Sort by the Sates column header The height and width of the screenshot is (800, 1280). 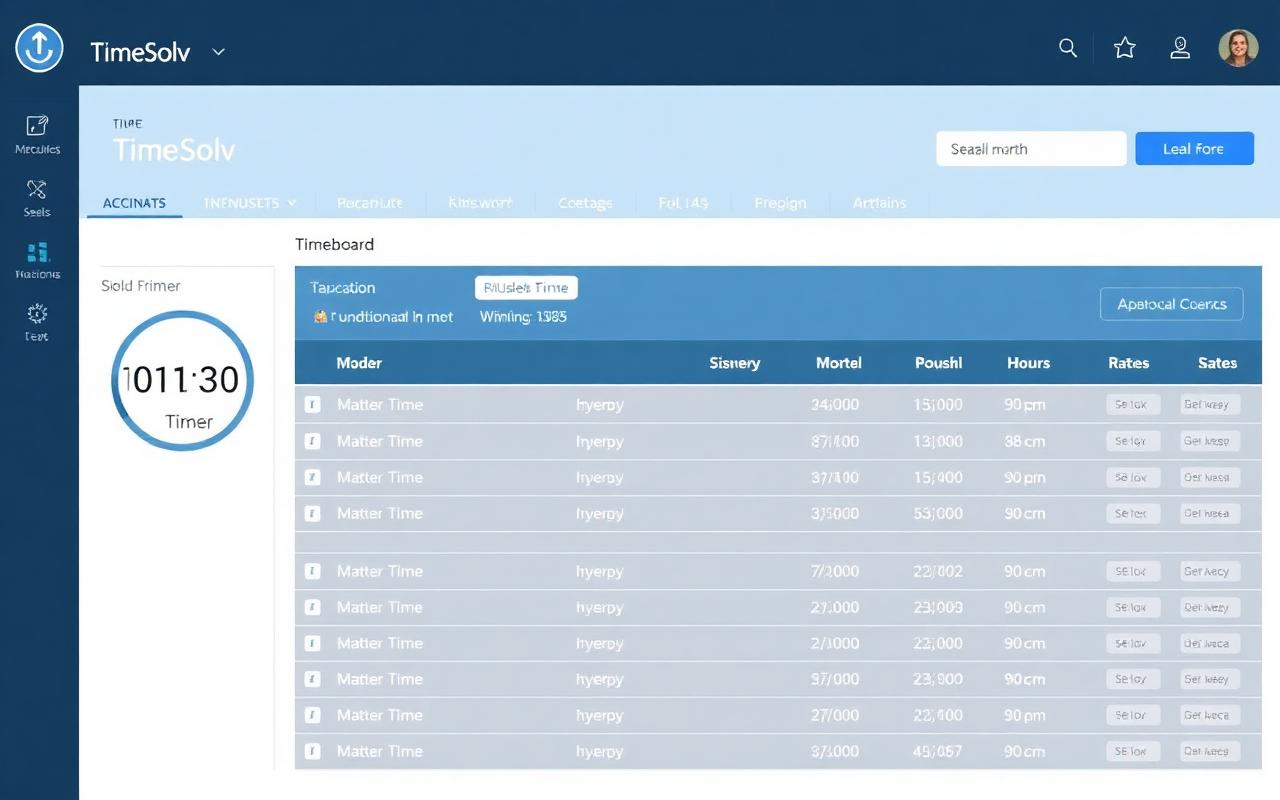(x=1218, y=363)
